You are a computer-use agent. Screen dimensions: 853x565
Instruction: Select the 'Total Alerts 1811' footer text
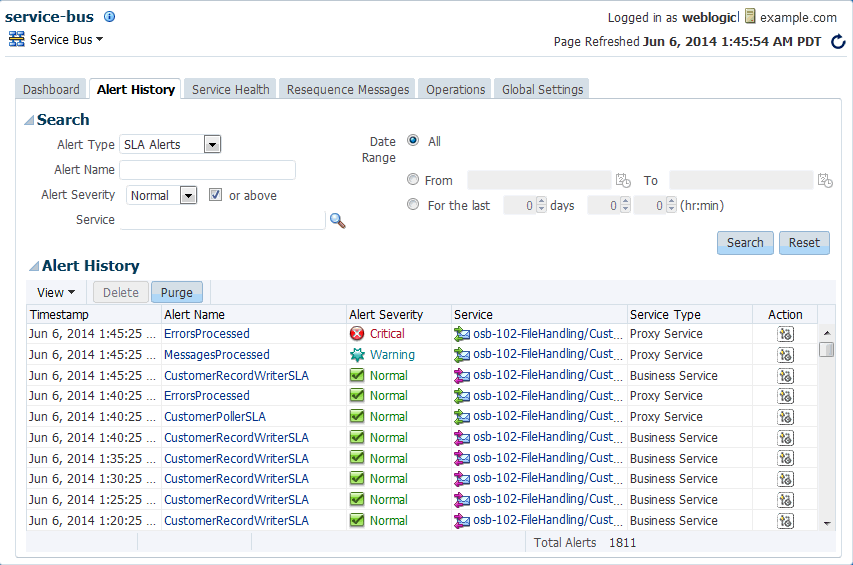(x=585, y=543)
